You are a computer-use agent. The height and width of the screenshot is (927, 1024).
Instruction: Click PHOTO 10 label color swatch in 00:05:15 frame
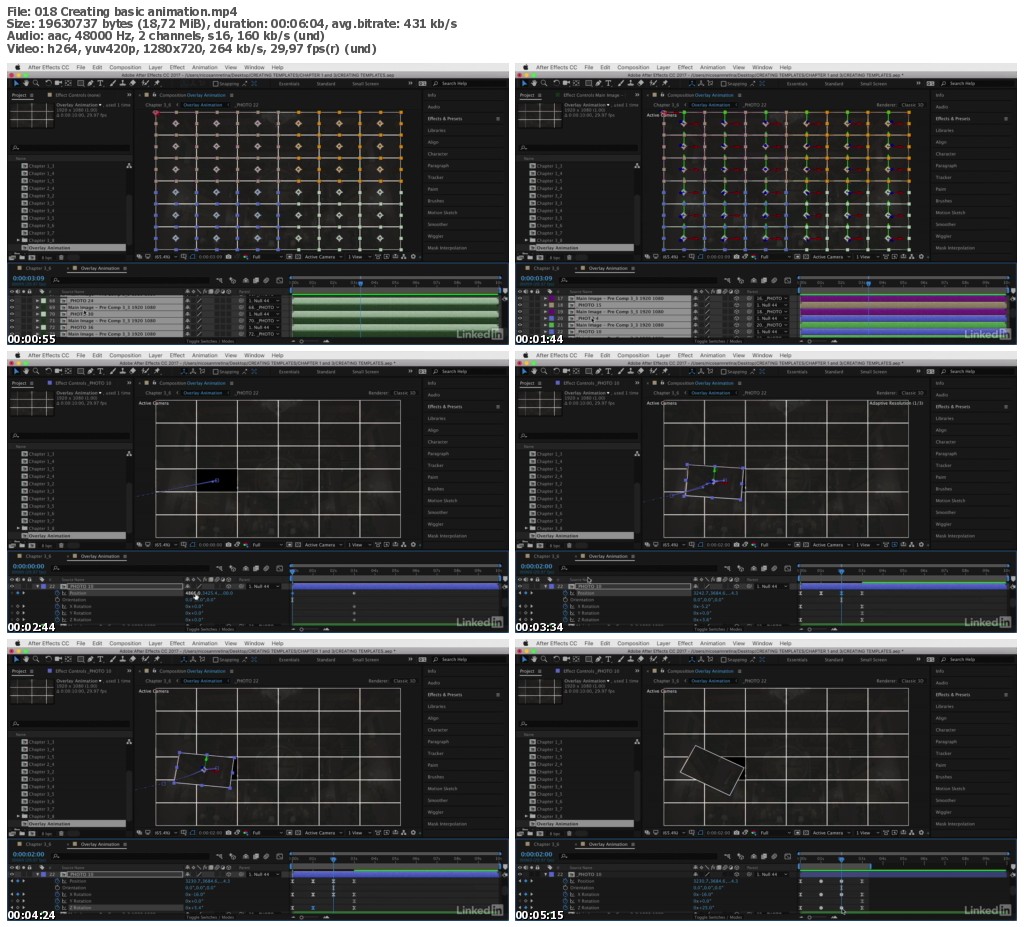[551, 875]
